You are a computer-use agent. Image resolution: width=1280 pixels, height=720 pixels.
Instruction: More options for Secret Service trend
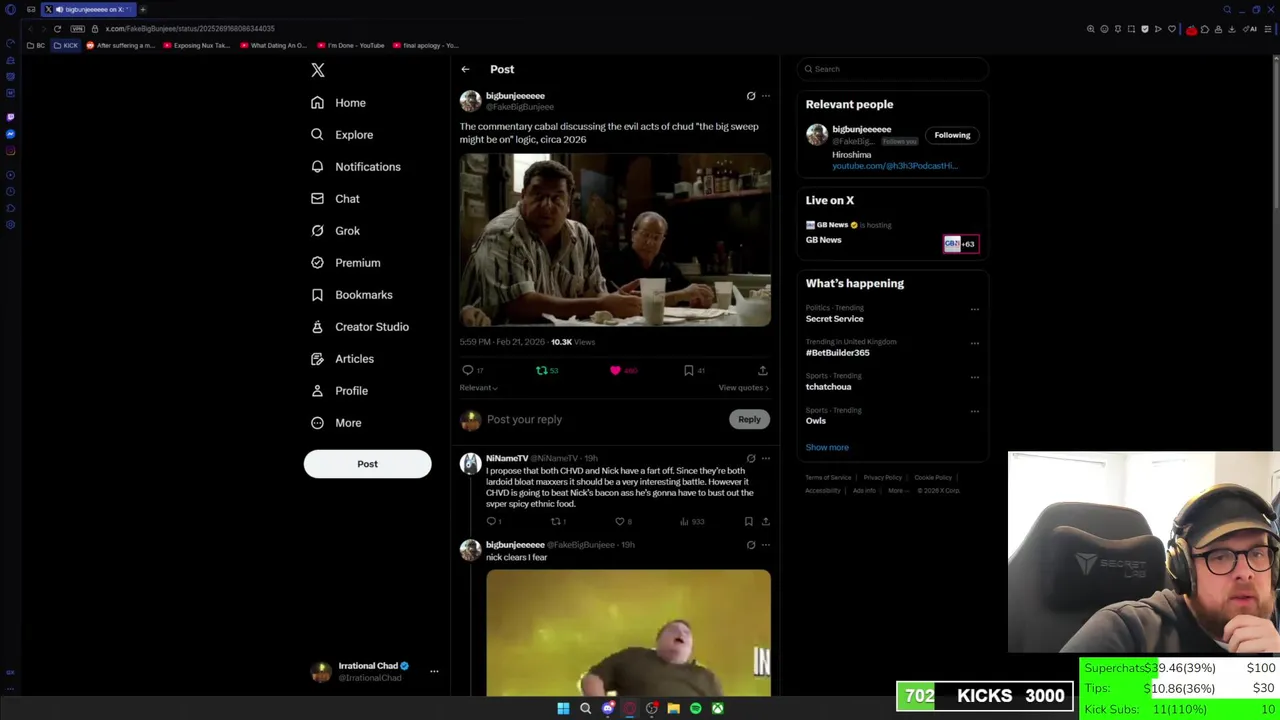point(975,309)
